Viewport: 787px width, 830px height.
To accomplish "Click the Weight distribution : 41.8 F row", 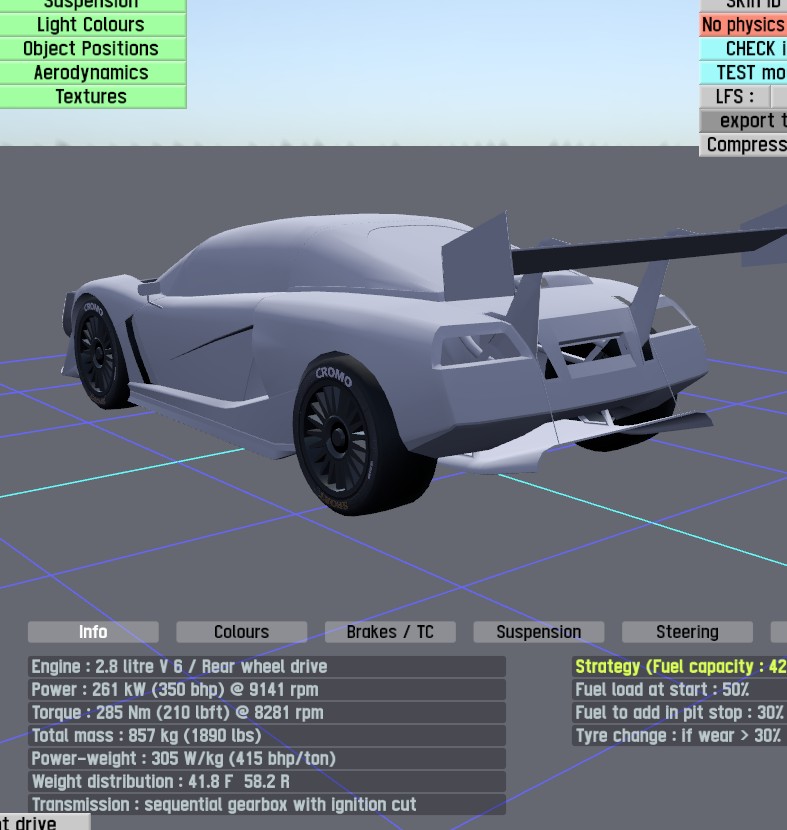I will (x=267, y=782).
